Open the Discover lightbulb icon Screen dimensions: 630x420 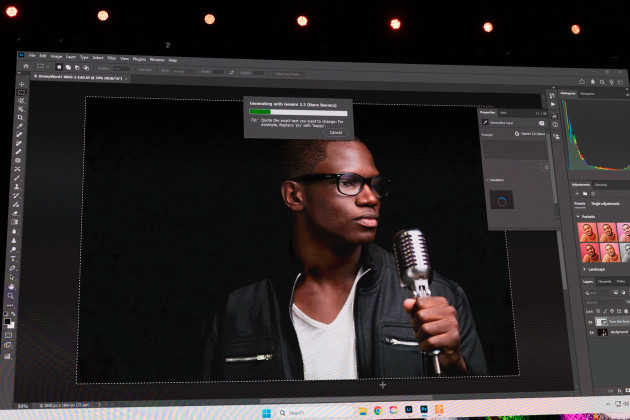click(x=611, y=82)
